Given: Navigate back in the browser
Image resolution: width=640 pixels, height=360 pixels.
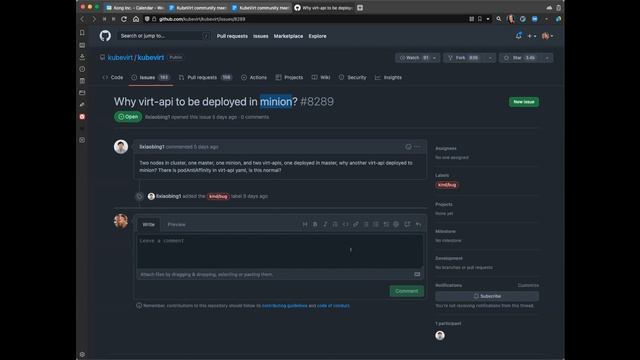Looking at the screenshot, I should 82,19.
